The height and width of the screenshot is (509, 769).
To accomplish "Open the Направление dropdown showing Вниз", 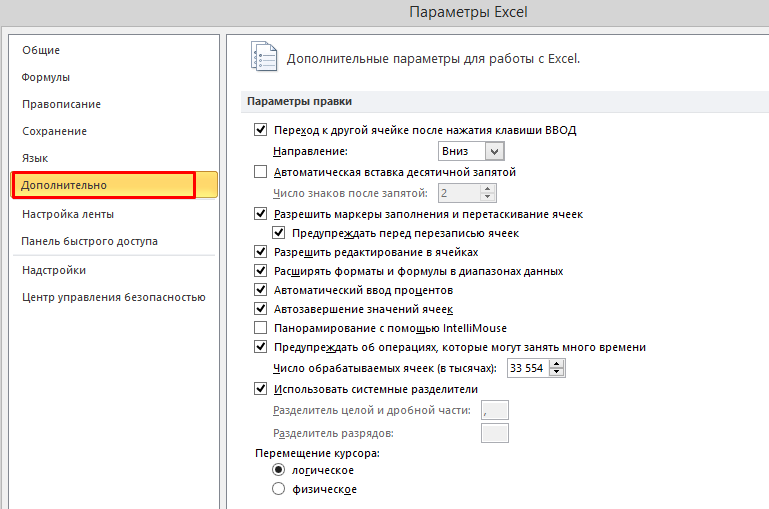I will (471, 151).
